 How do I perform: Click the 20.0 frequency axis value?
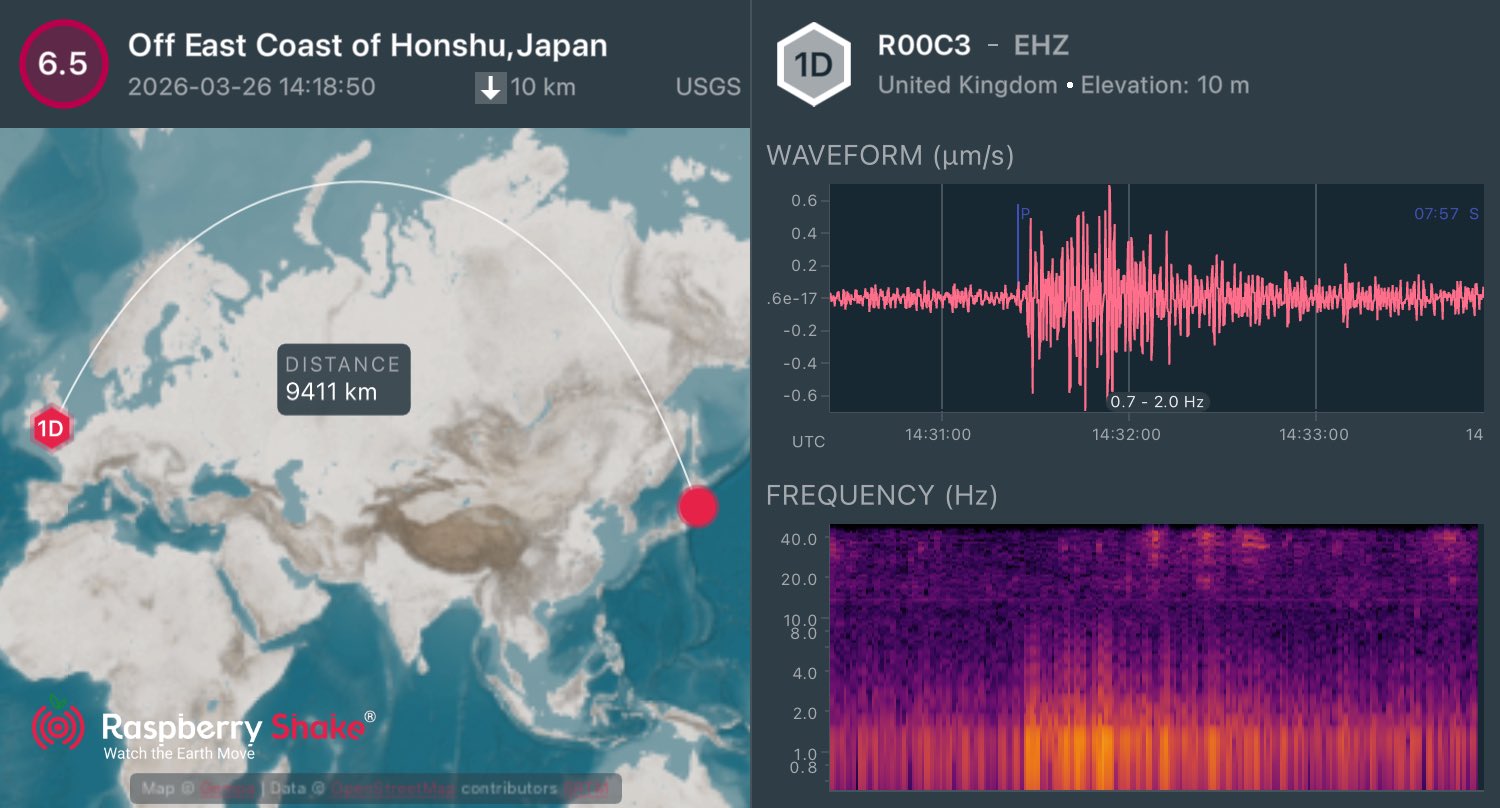pos(798,579)
